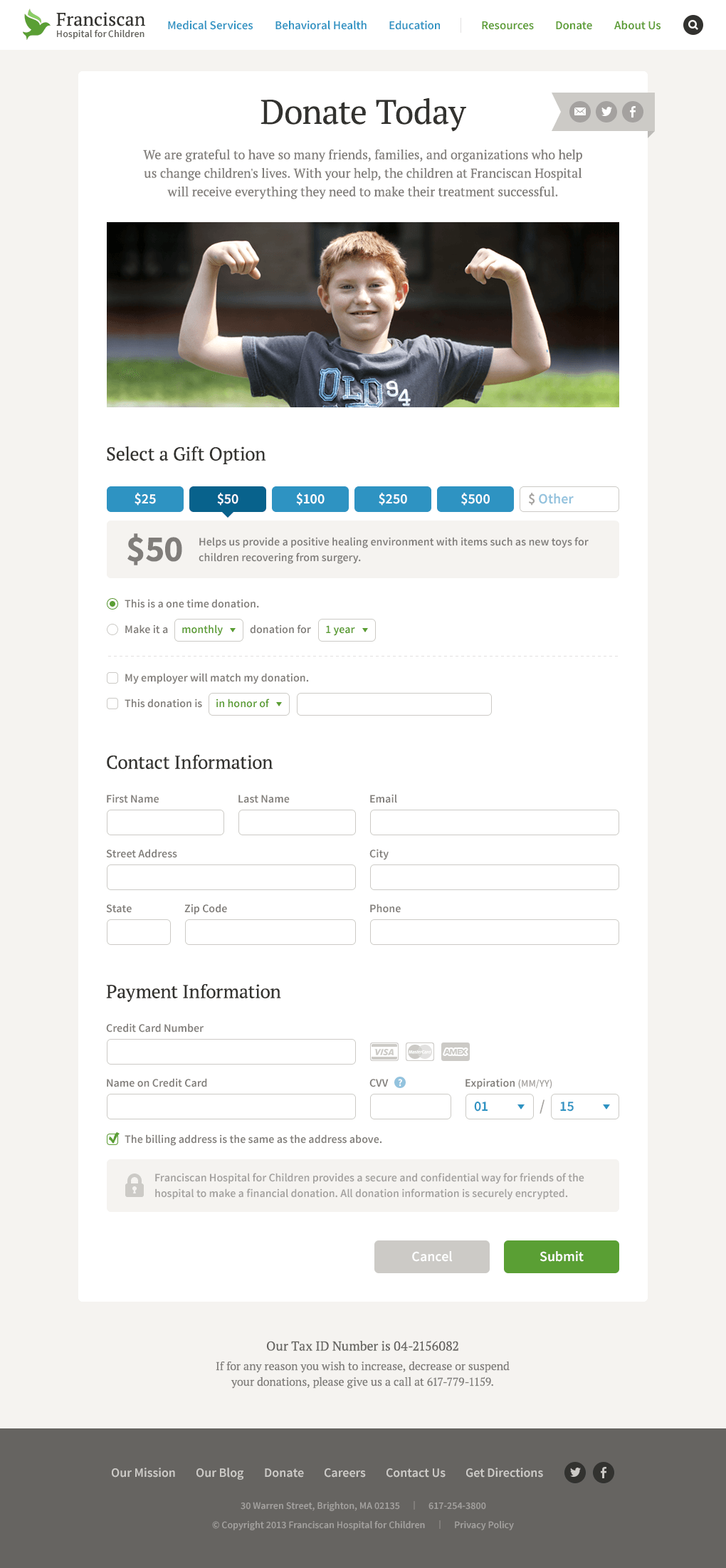The image size is (726, 1568).
Task: Share on Facebook from the ribbon
Action: pos(633,112)
